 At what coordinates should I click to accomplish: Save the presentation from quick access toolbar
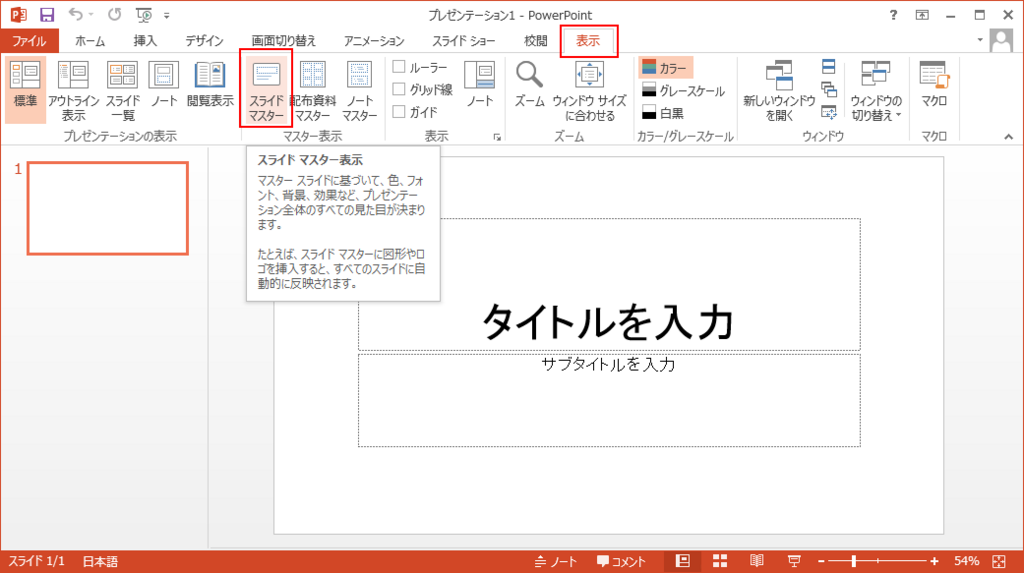[47, 14]
